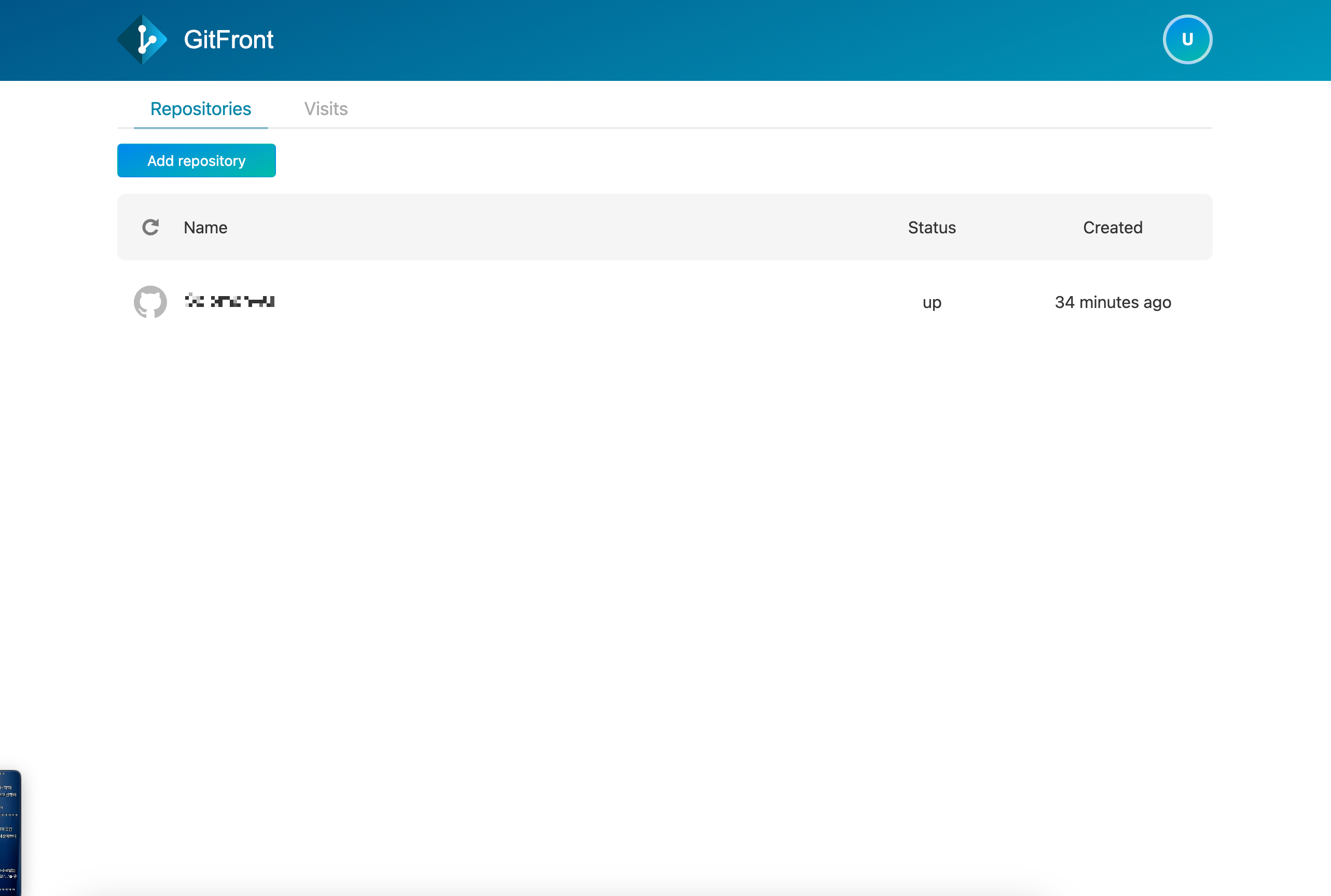This screenshot has height=896, width=1331.
Task: Click the GitFront diamond logo icon
Action: (x=142, y=39)
